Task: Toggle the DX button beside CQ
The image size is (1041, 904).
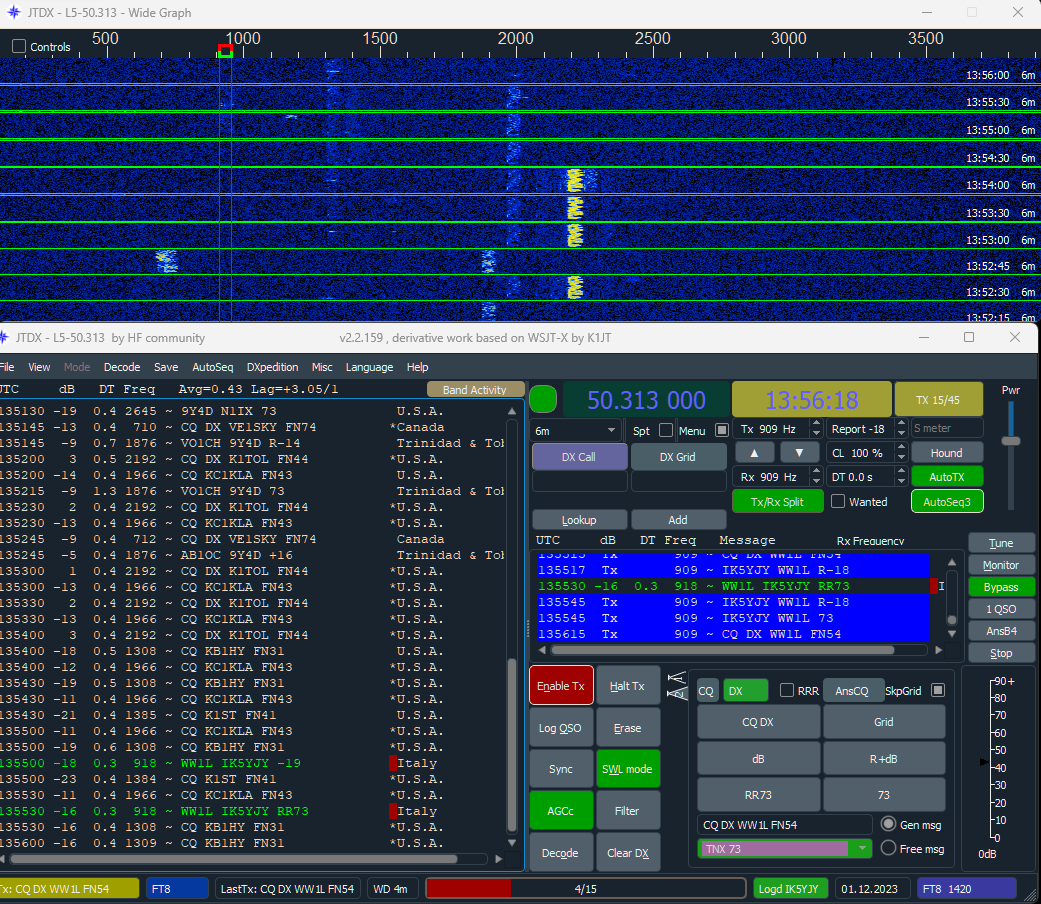Action: click(x=745, y=690)
